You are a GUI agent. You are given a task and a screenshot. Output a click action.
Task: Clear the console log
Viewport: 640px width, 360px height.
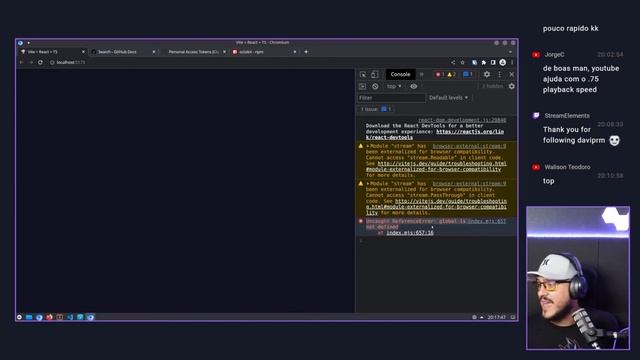tap(375, 86)
